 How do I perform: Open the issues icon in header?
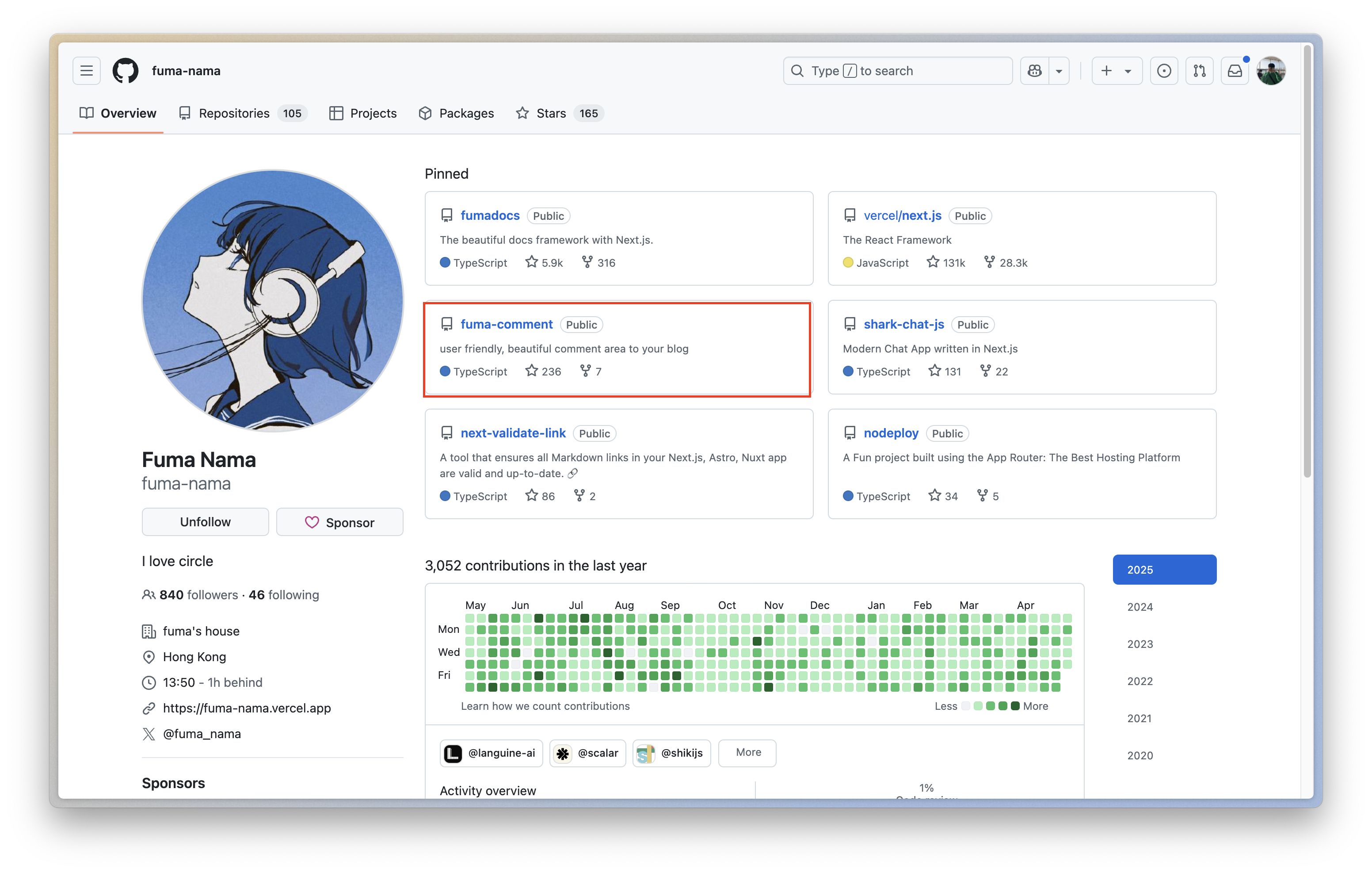(1164, 71)
